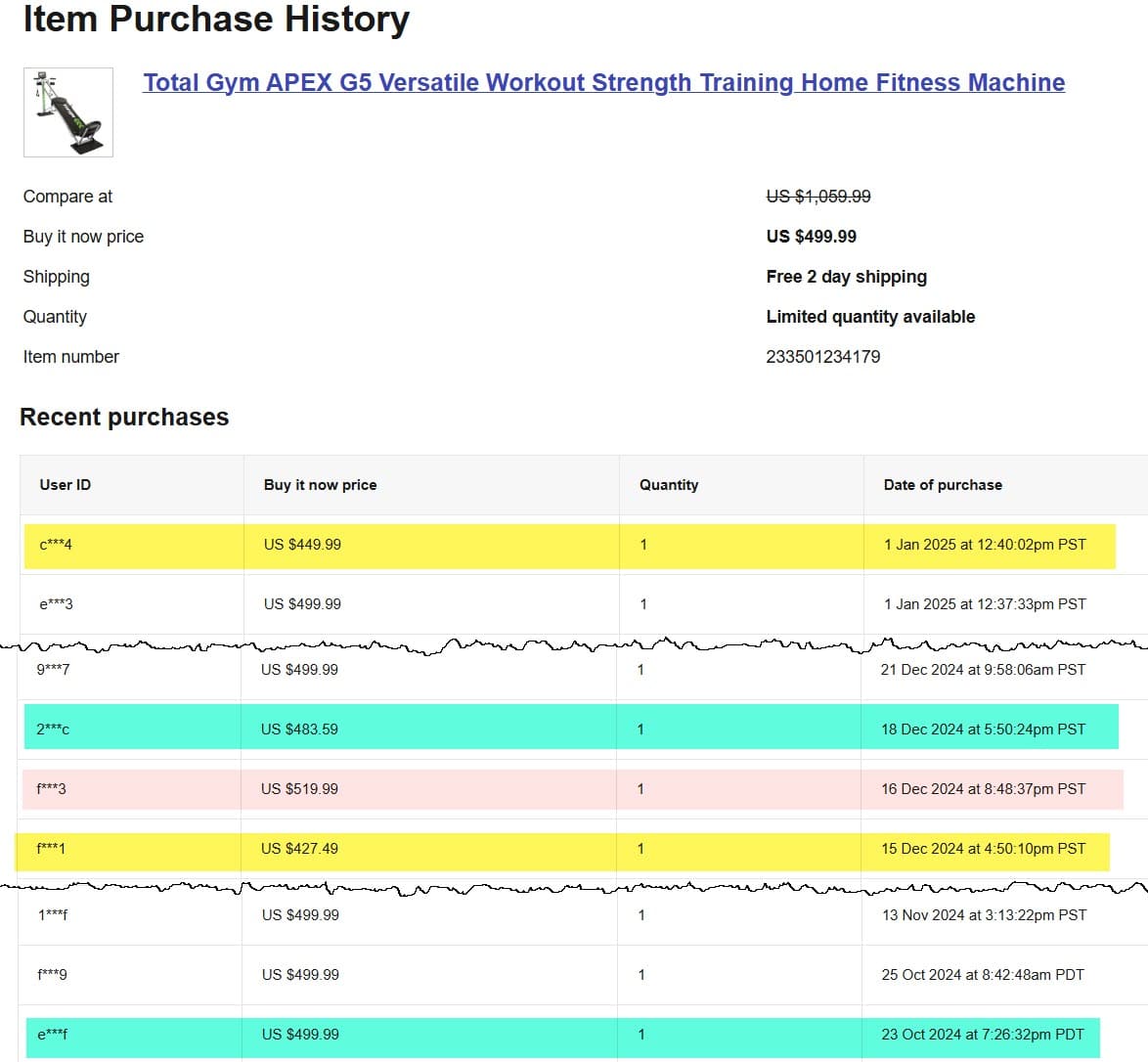Click the Buy it now price column header
1148x1062 pixels.
pos(320,485)
